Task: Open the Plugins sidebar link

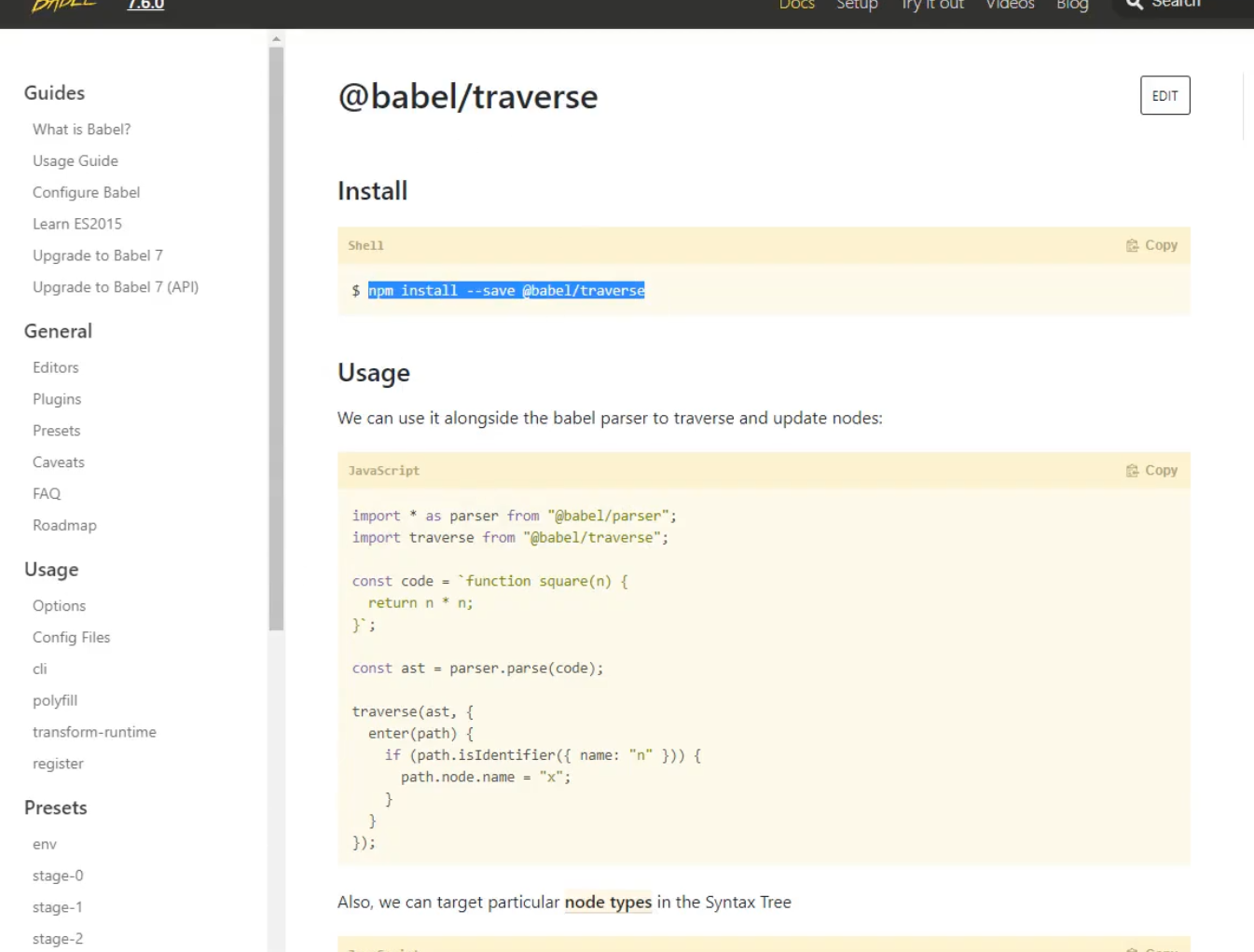Action: pos(57,400)
